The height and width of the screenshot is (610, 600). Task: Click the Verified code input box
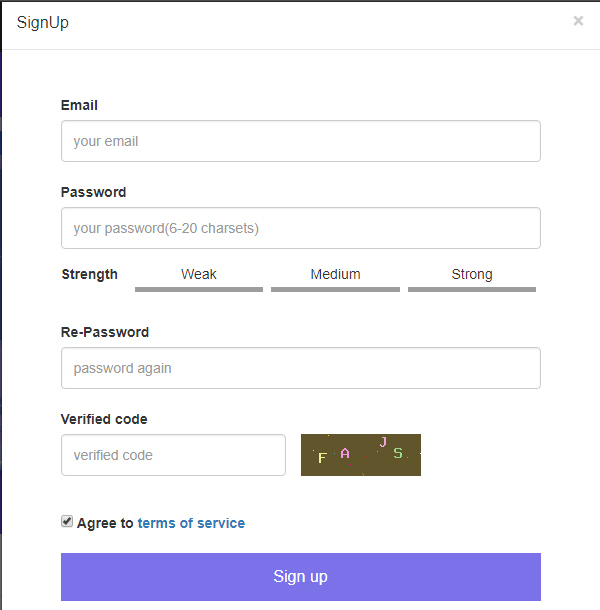coord(173,455)
